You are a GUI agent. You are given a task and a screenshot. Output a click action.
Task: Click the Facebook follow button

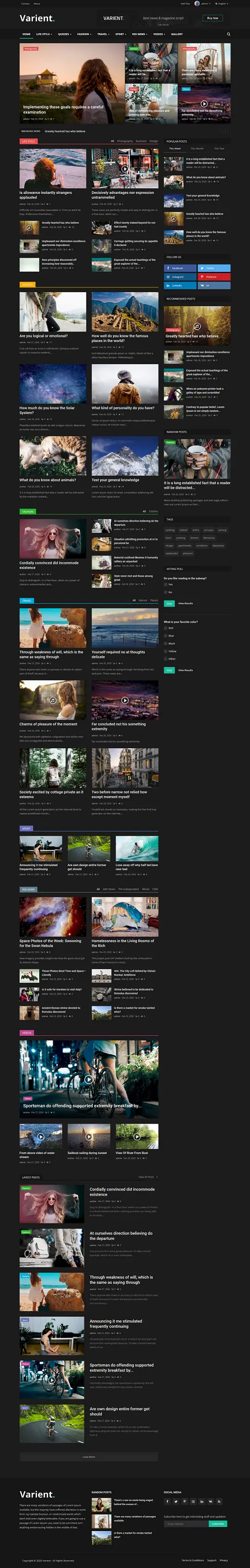point(180,268)
